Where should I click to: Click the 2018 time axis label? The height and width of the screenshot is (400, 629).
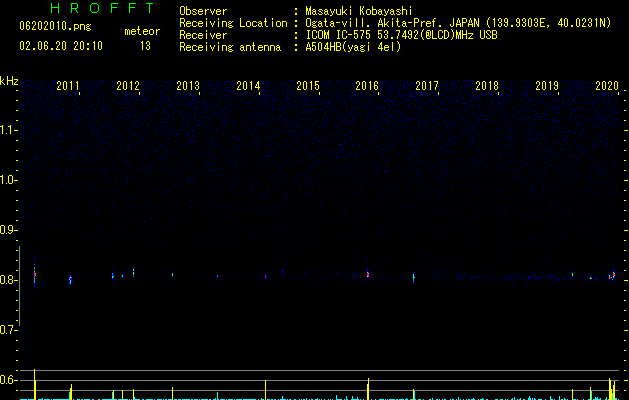pos(487,85)
